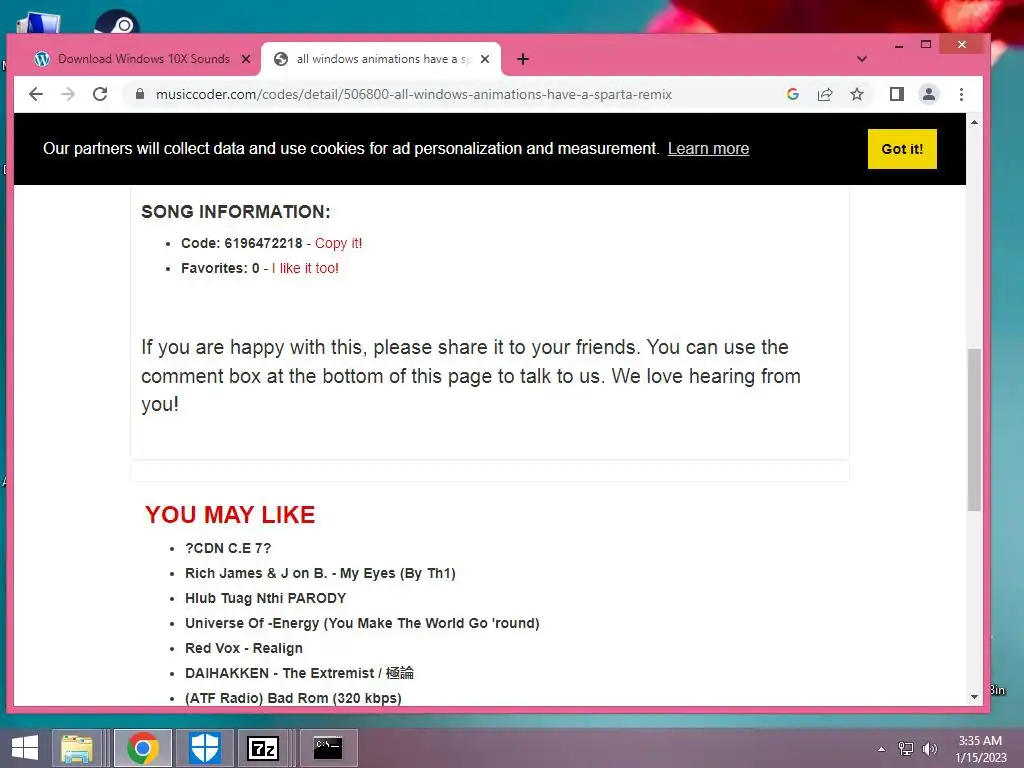Click the I like it too! link
Image resolution: width=1024 pixels, height=768 pixels.
click(305, 268)
